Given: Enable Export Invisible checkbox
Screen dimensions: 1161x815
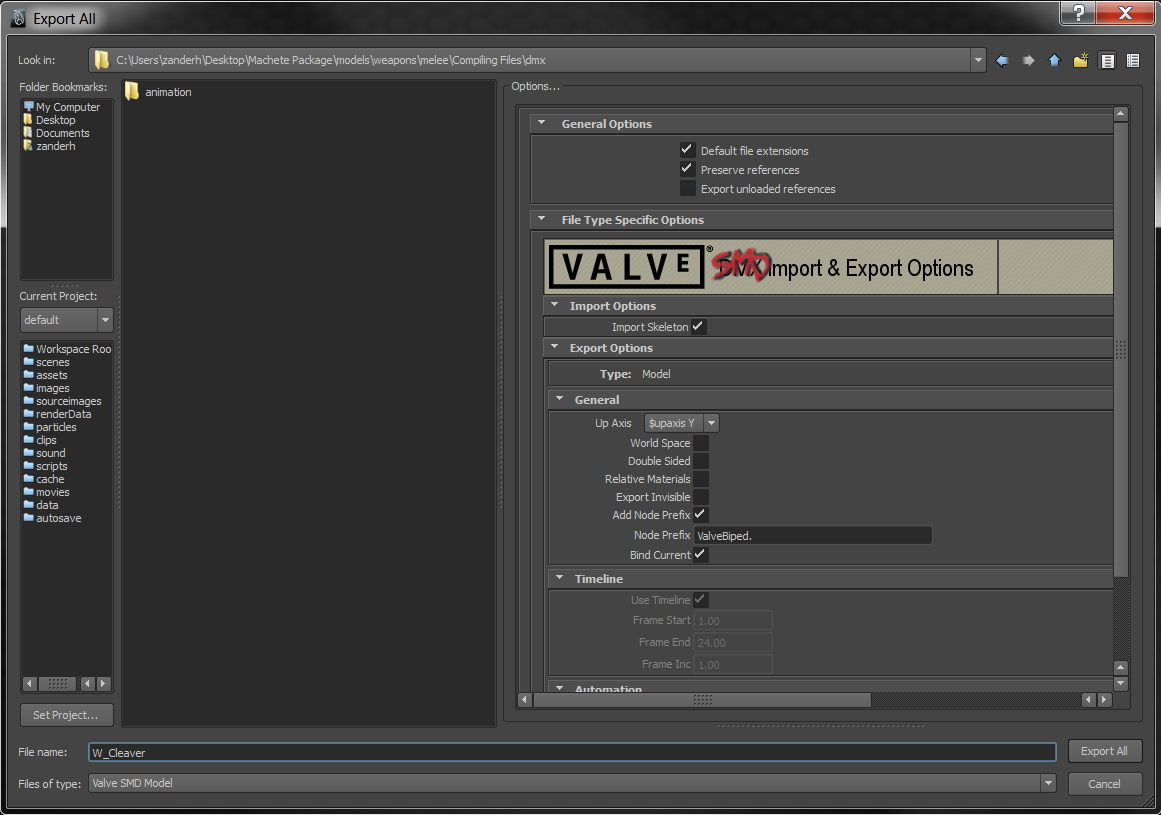Looking at the screenshot, I should (x=700, y=497).
